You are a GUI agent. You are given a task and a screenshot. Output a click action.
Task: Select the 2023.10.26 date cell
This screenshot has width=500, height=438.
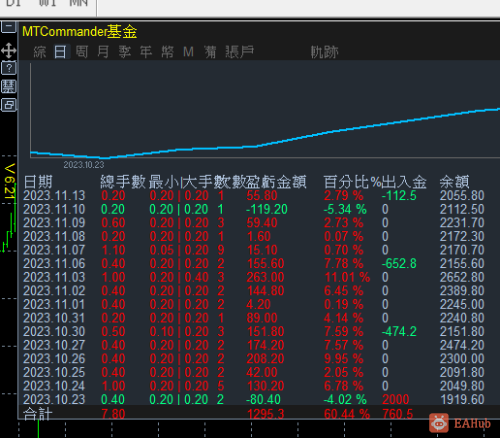click(54, 359)
